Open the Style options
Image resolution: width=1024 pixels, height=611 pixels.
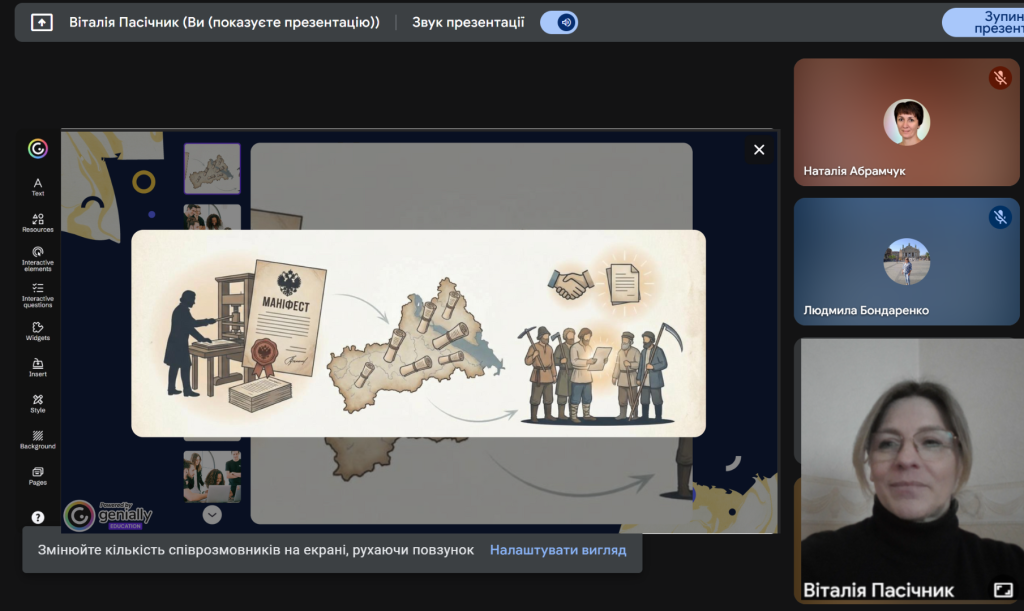(x=38, y=403)
